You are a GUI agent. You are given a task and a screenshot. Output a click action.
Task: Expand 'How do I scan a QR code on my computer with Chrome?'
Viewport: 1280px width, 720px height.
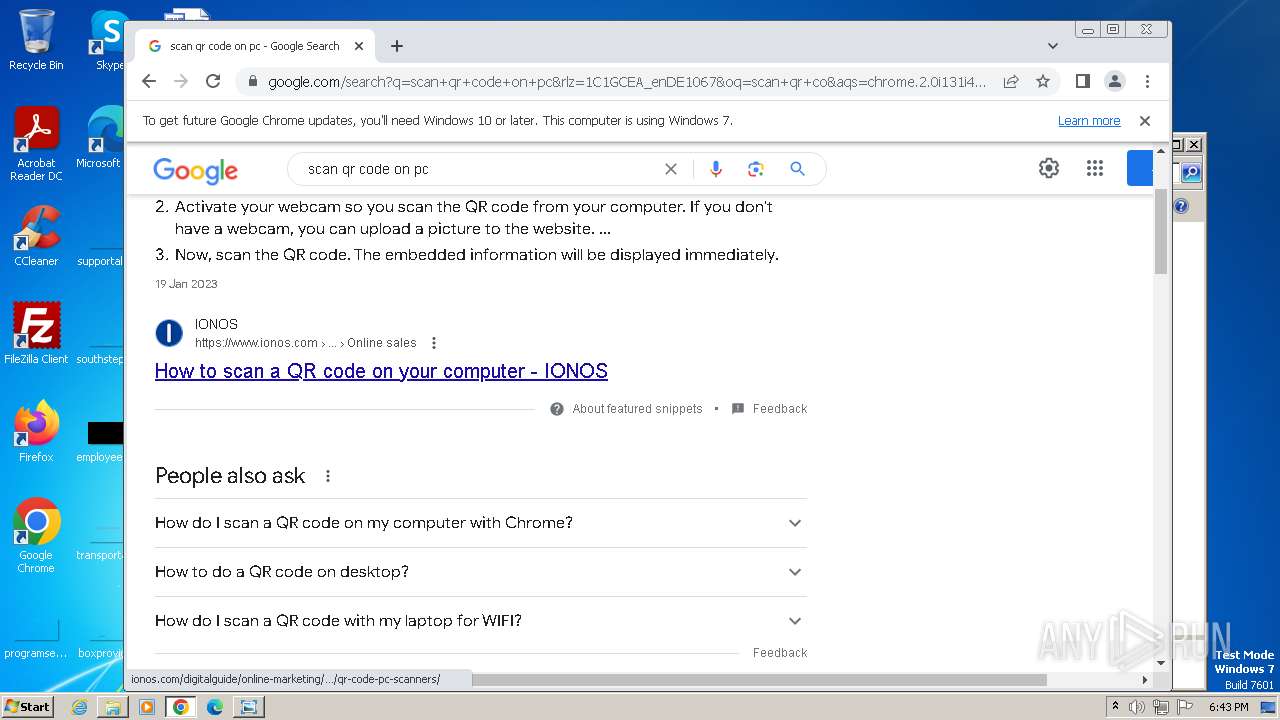click(x=481, y=523)
